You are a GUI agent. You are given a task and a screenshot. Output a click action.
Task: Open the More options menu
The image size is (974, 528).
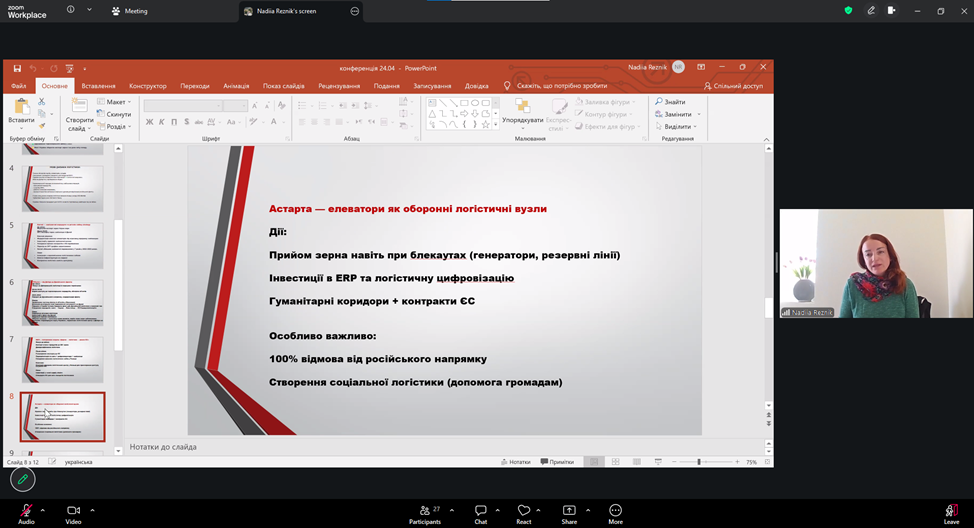[615, 510]
